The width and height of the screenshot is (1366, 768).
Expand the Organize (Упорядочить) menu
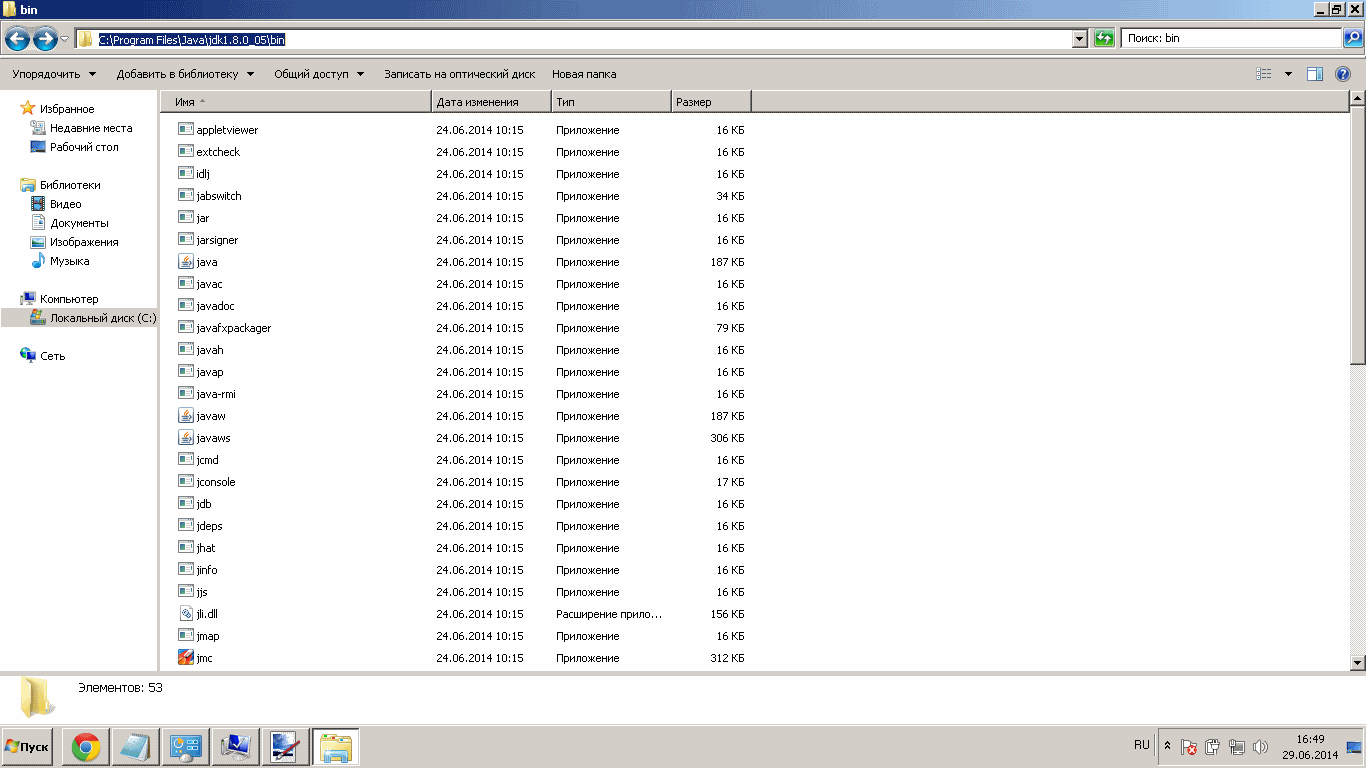click(54, 74)
